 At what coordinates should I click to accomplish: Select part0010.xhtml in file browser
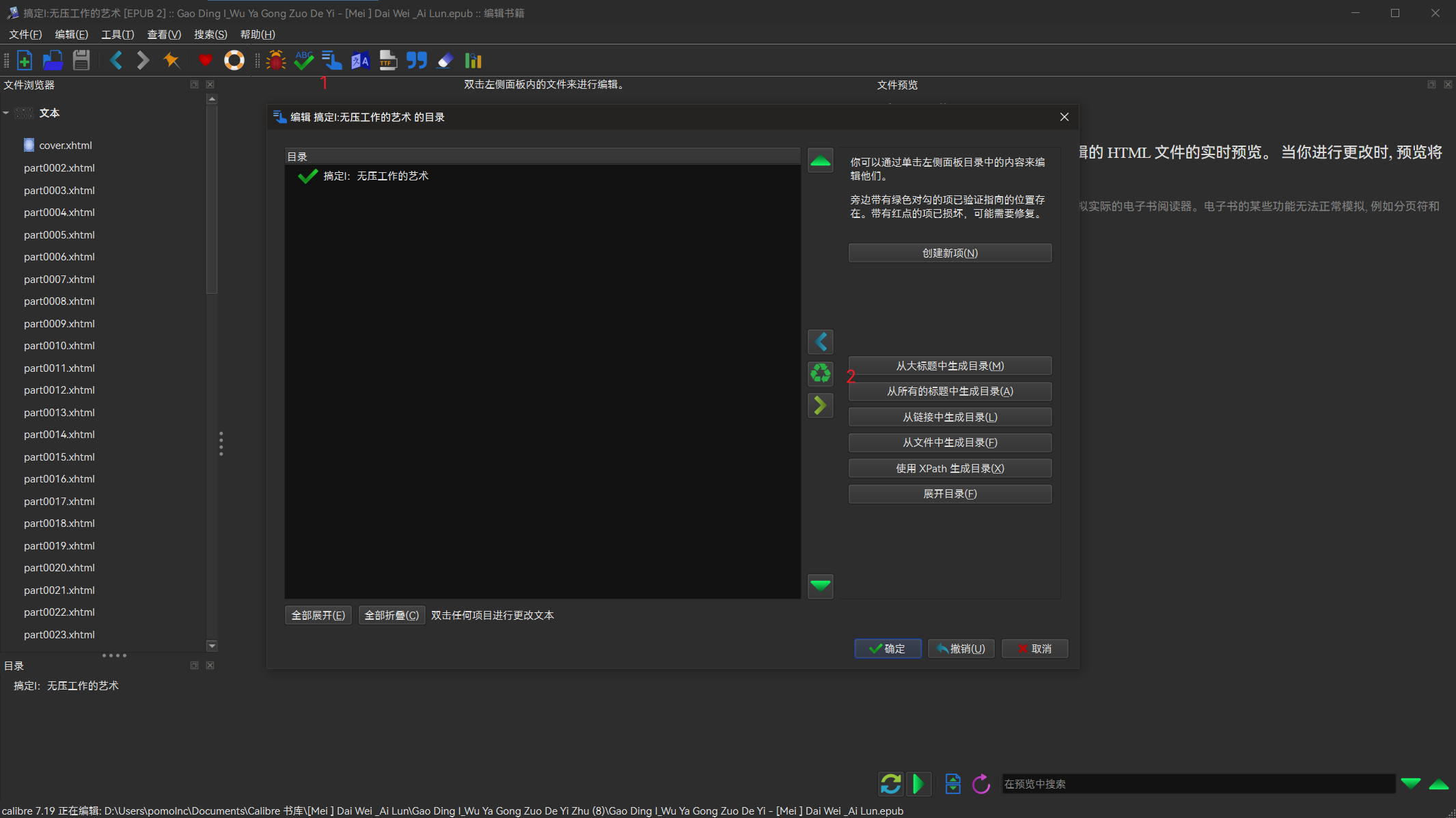pyautogui.click(x=59, y=346)
